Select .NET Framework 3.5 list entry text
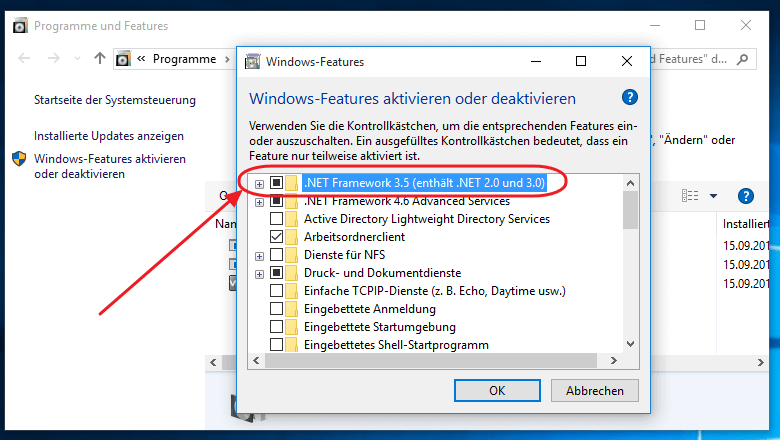This screenshot has width=780, height=440. [x=424, y=182]
